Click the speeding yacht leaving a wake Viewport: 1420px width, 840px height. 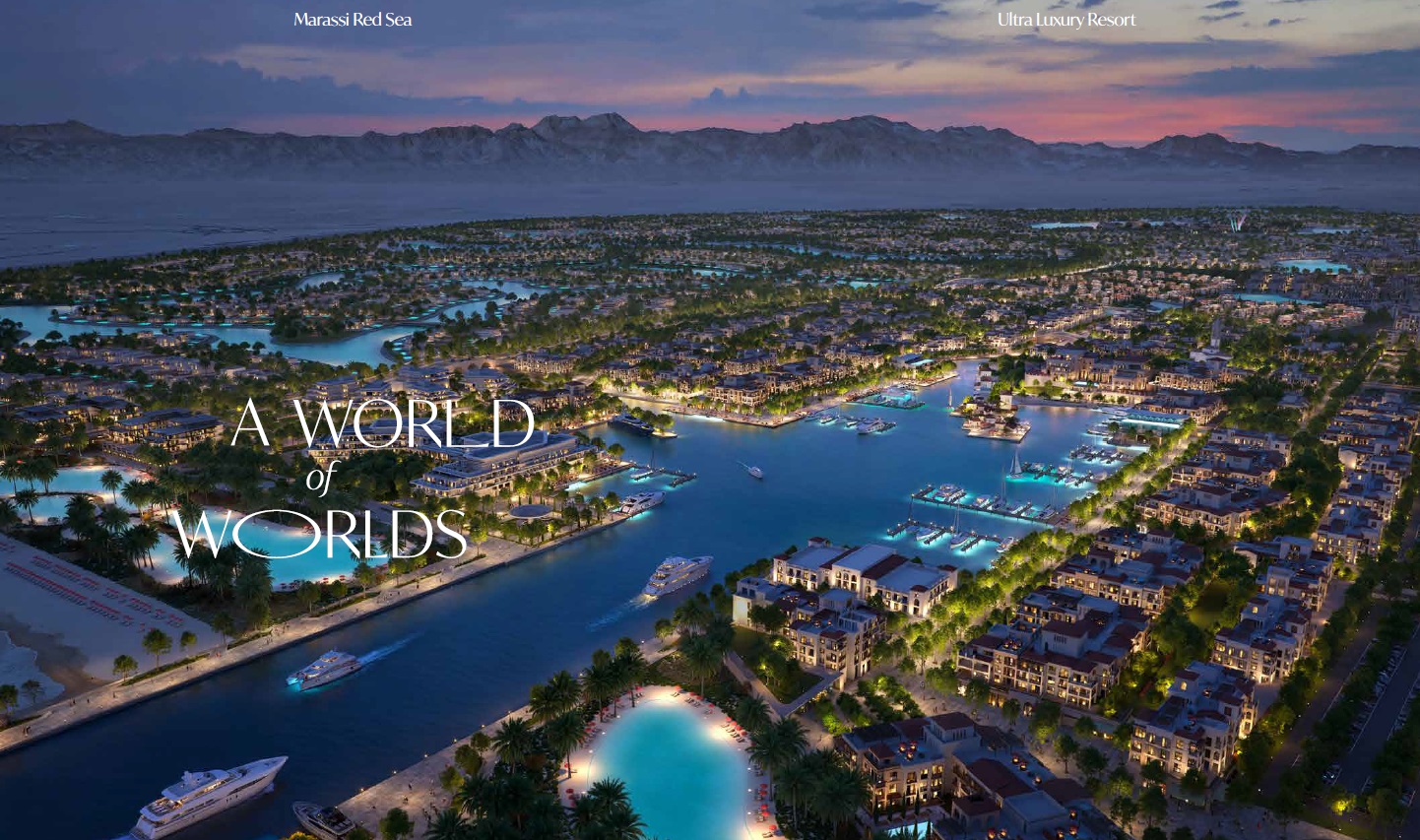pos(324,670)
